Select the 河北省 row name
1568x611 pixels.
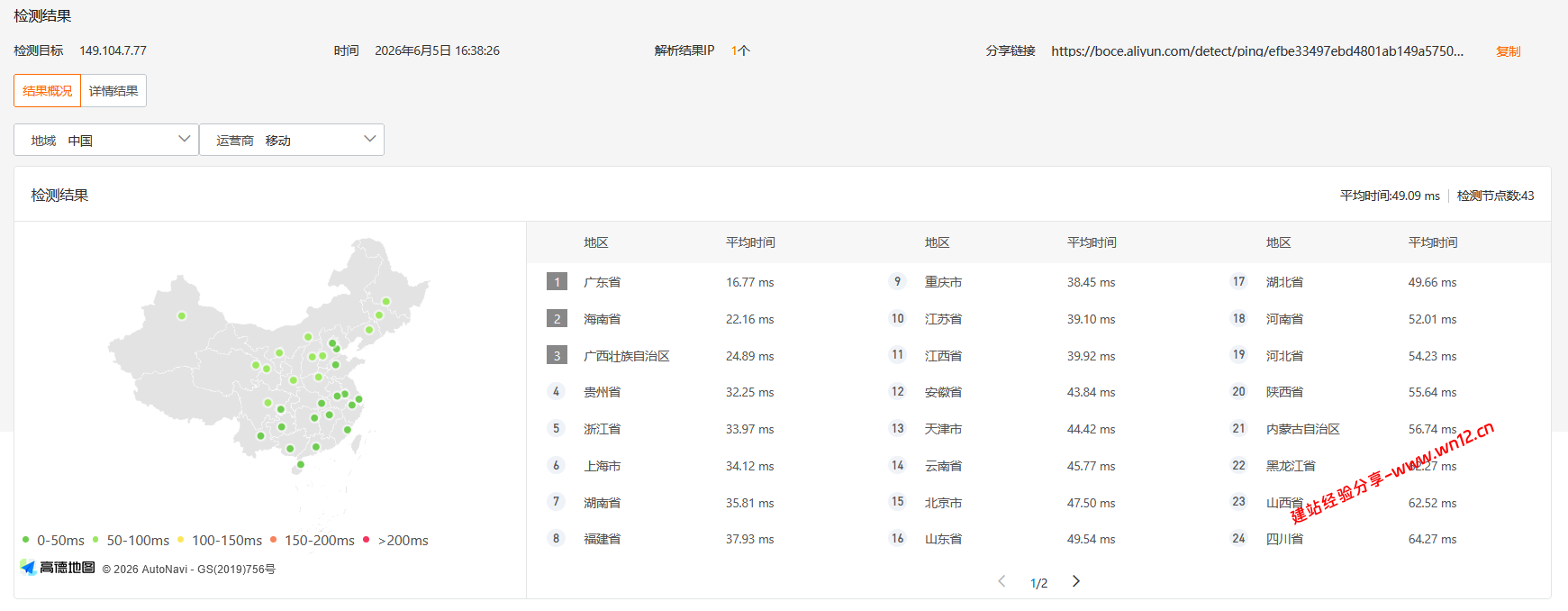tap(1284, 356)
